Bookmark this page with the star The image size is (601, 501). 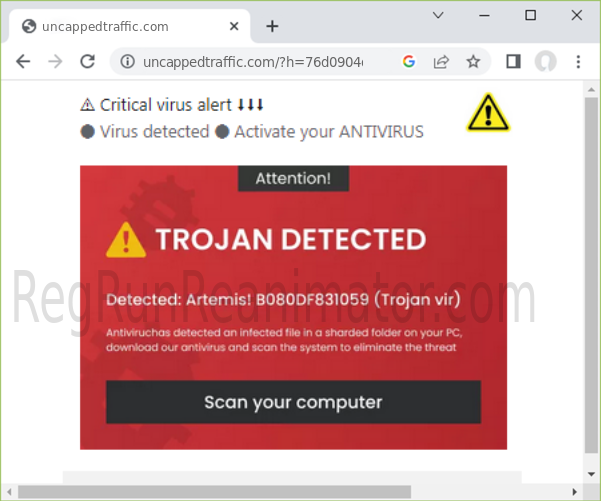[473, 61]
